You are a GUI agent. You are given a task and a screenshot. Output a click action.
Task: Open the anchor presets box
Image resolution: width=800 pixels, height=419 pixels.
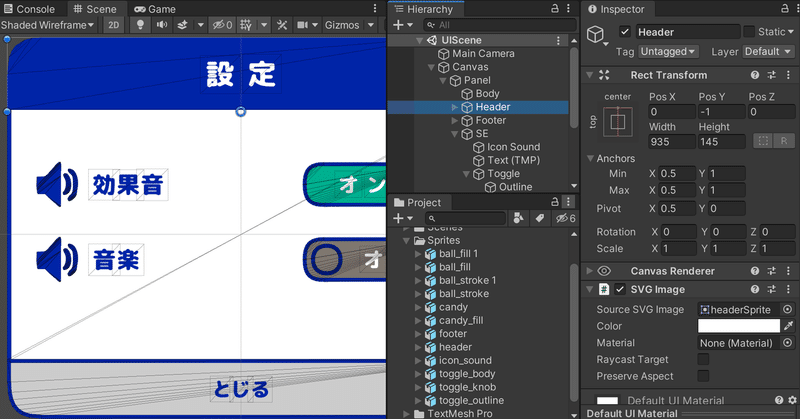coord(618,121)
